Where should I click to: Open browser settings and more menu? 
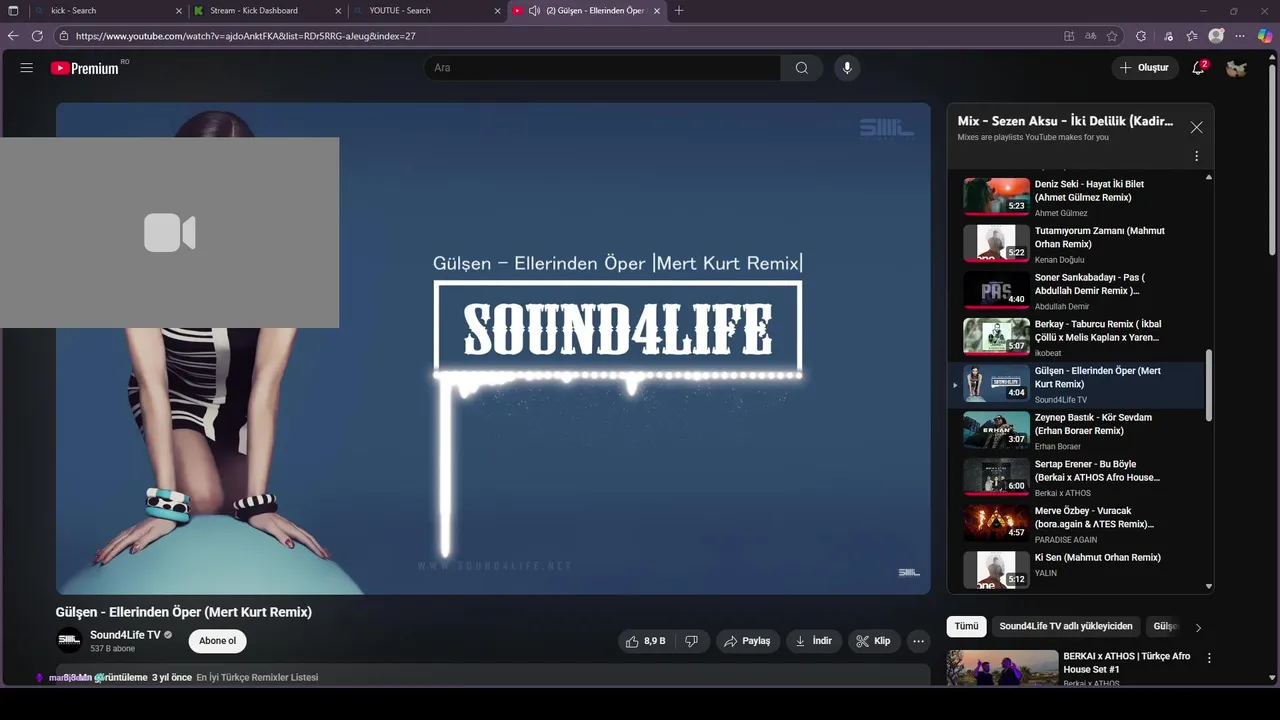coord(1241,36)
